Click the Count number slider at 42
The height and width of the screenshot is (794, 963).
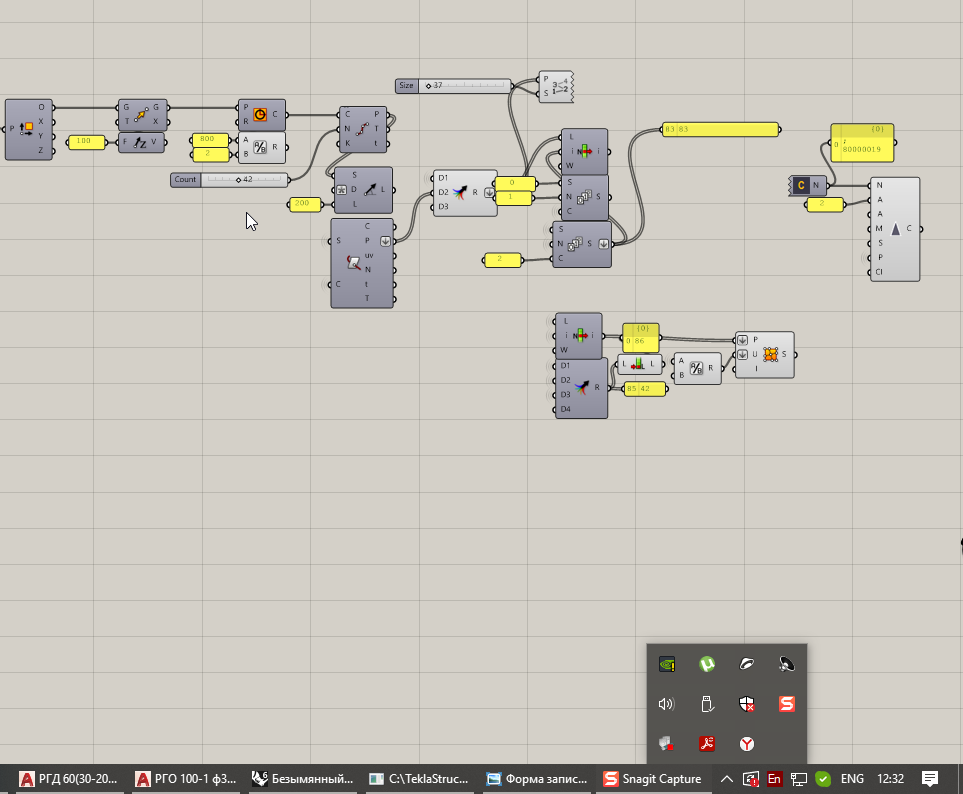(230, 180)
